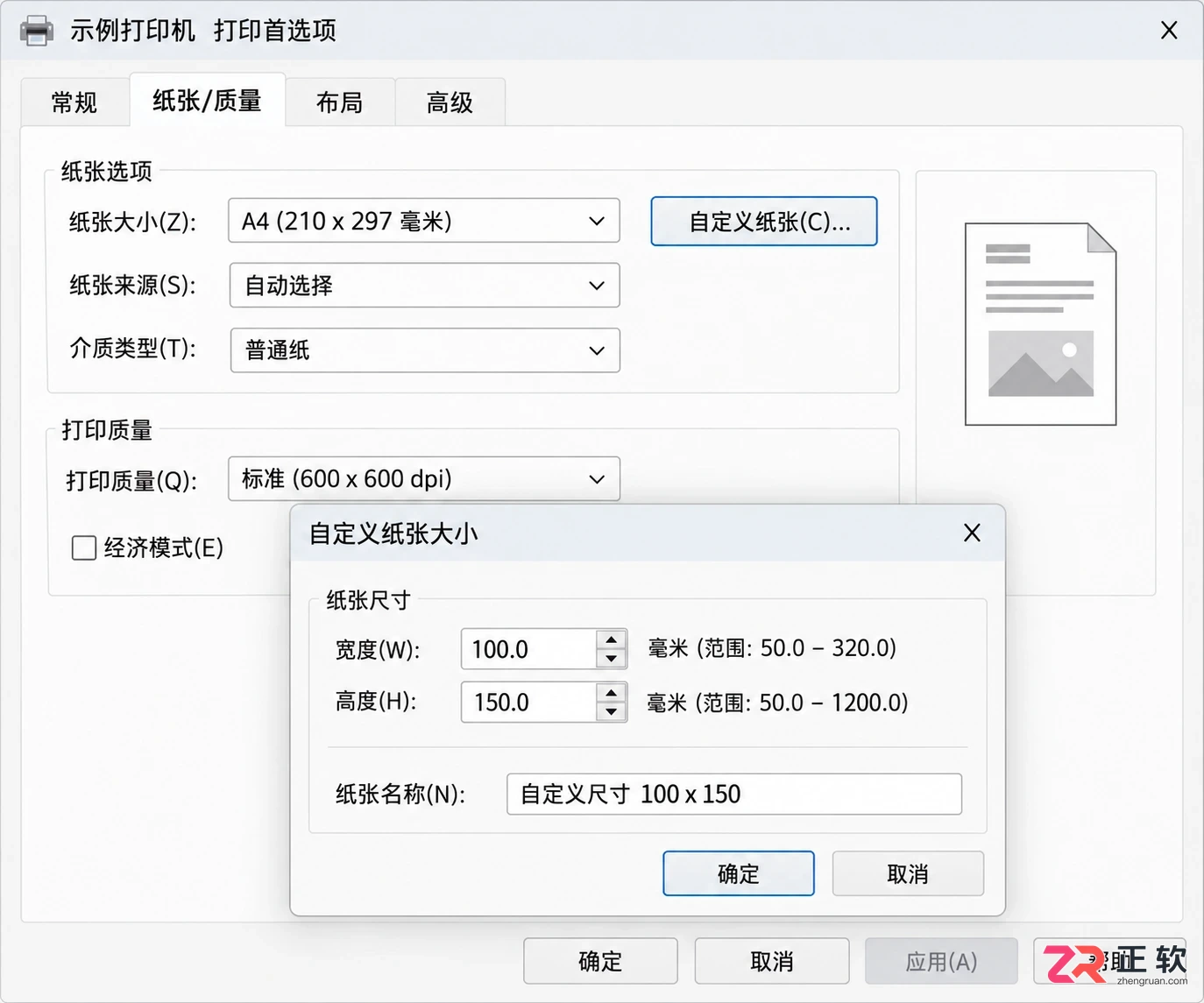
Task: Close the 打印首选项 window
Action: tap(1169, 31)
